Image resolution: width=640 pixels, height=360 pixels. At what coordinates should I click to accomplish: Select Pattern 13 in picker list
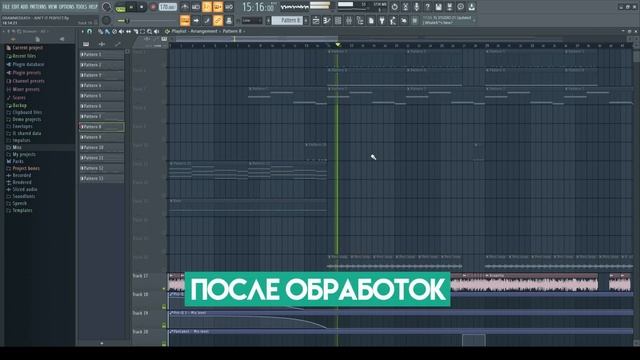tap(102, 178)
